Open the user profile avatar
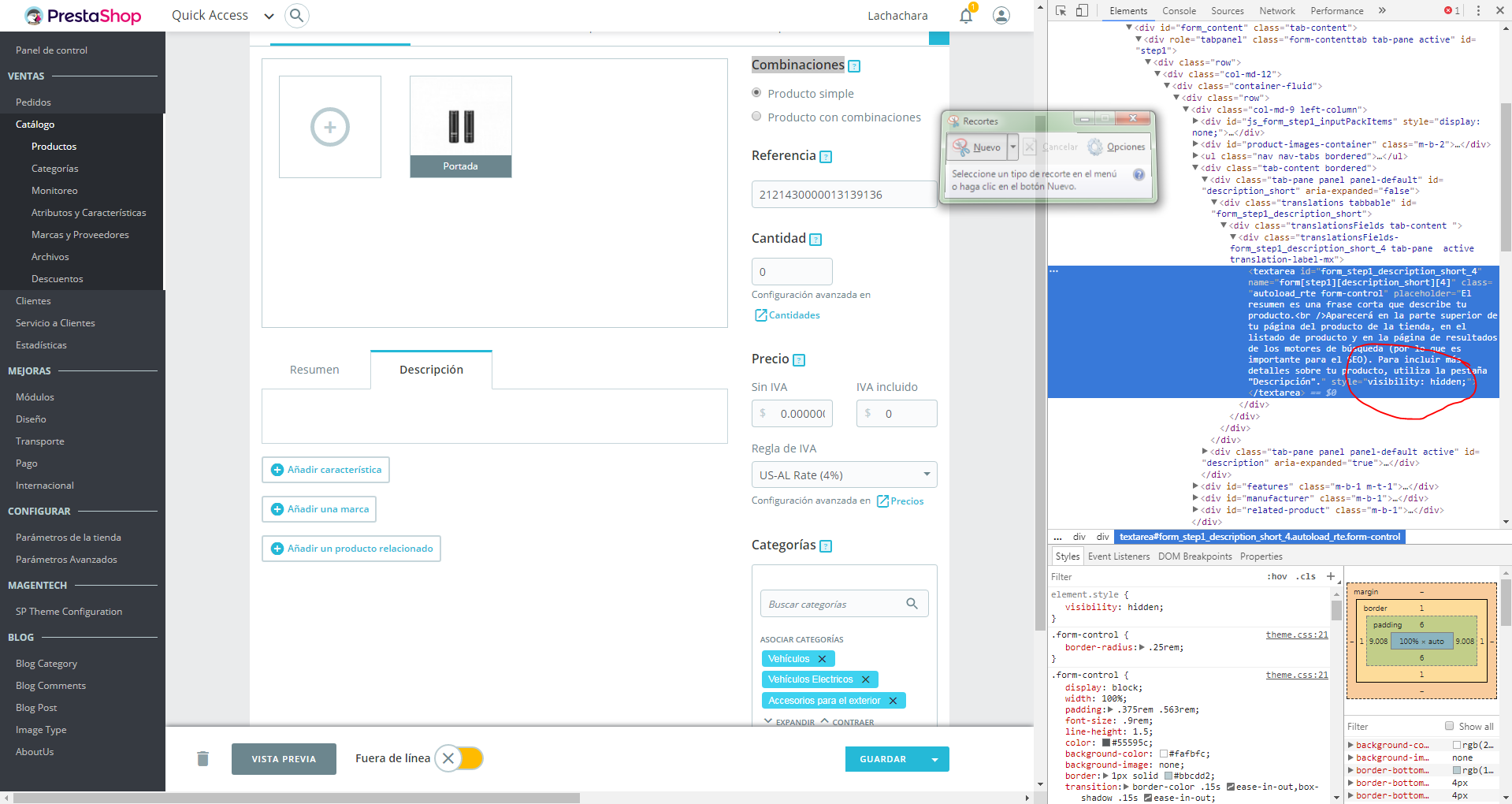 point(1001,16)
